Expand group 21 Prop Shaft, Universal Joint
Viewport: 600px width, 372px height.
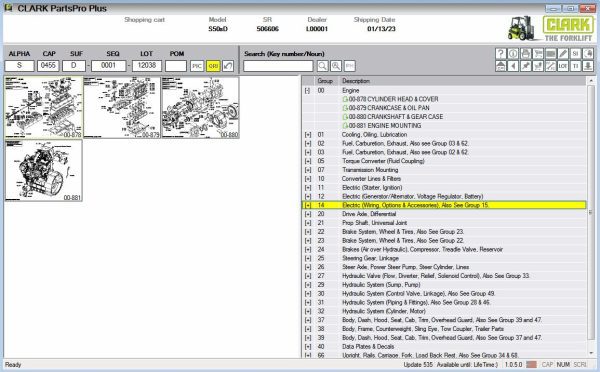pos(308,223)
